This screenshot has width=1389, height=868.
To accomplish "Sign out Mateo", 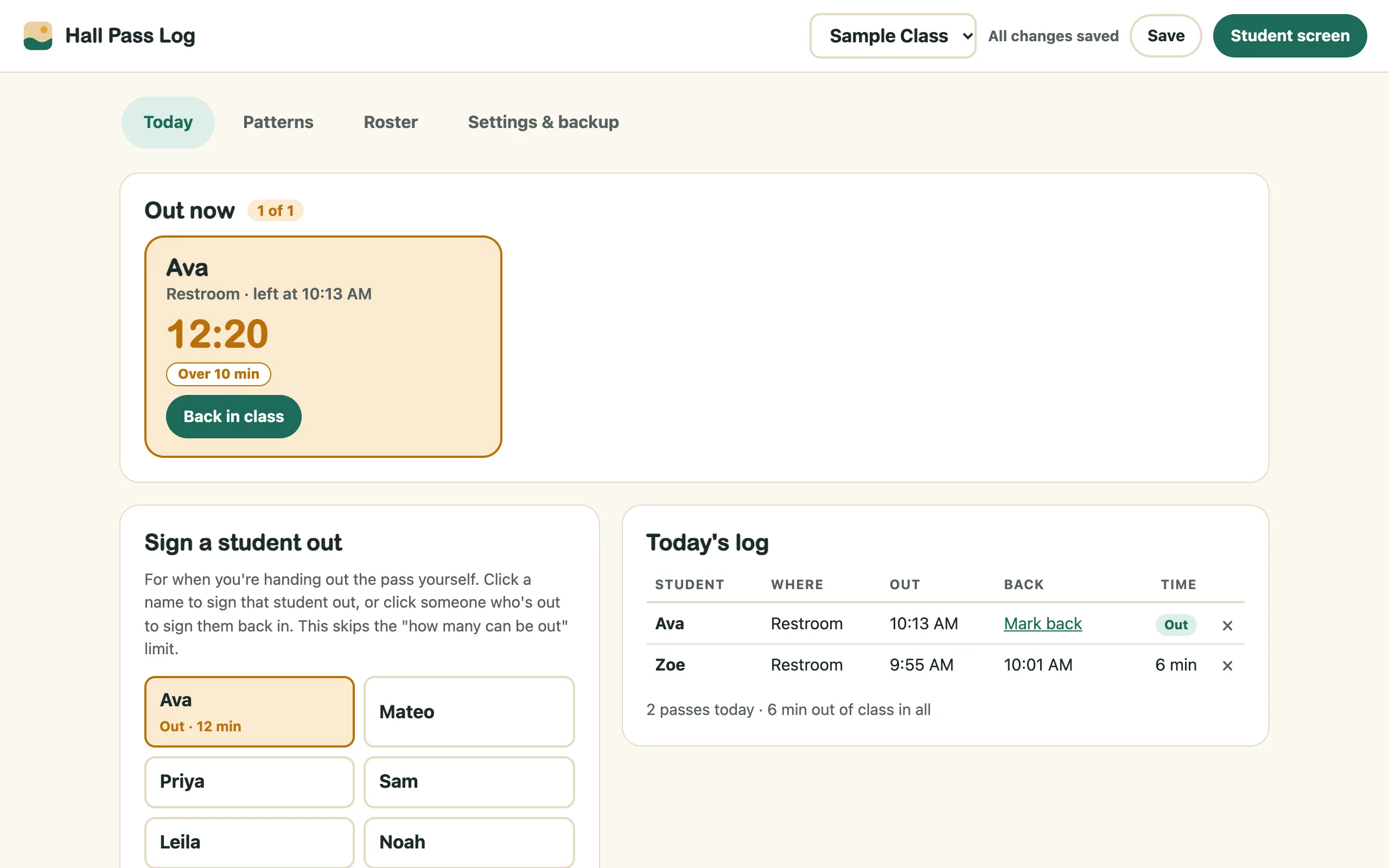I will click(x=469, y=711).
